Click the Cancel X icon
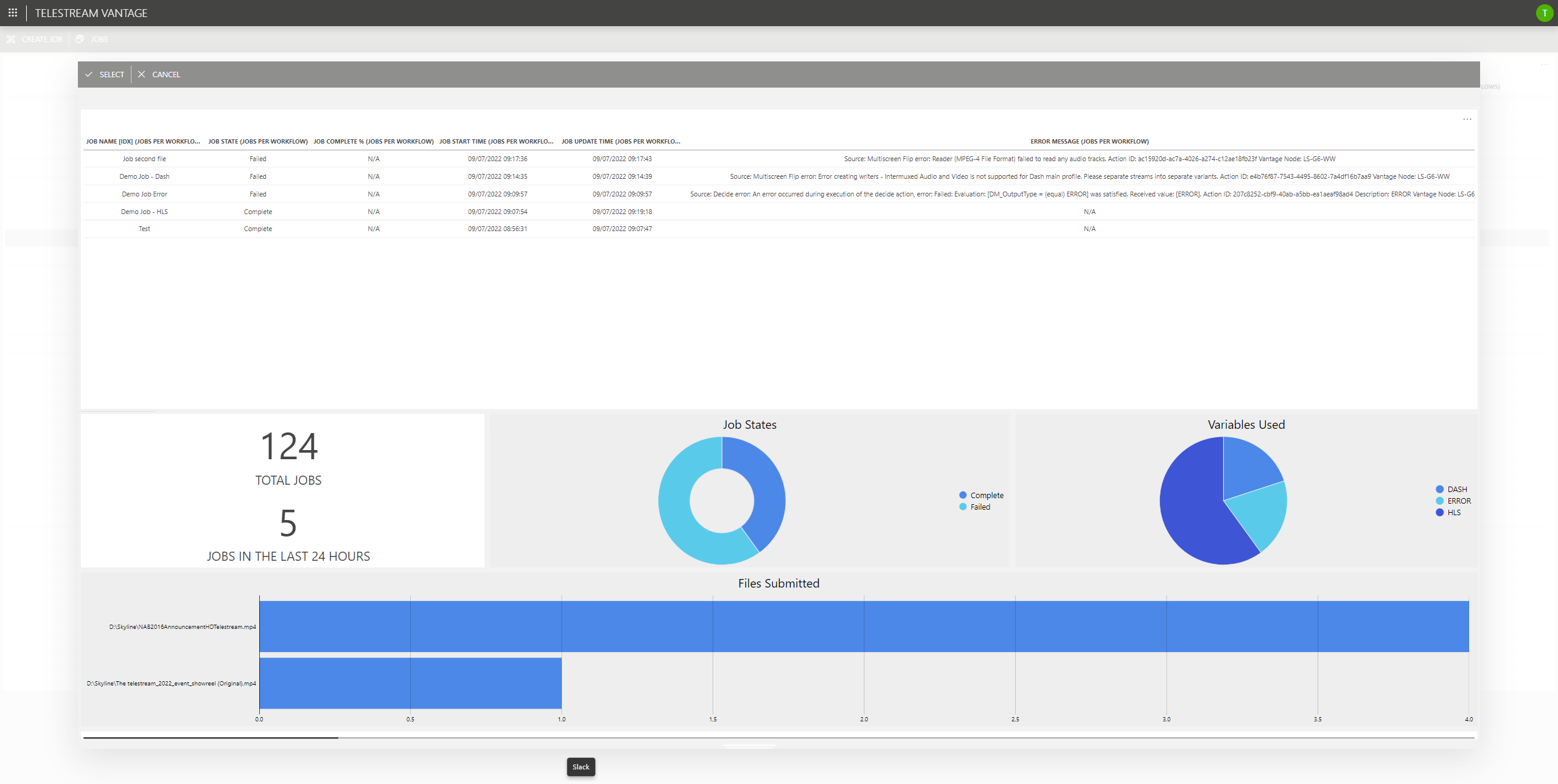The width and height of the screenshot is (1558, 784). (x=141, y=75)
